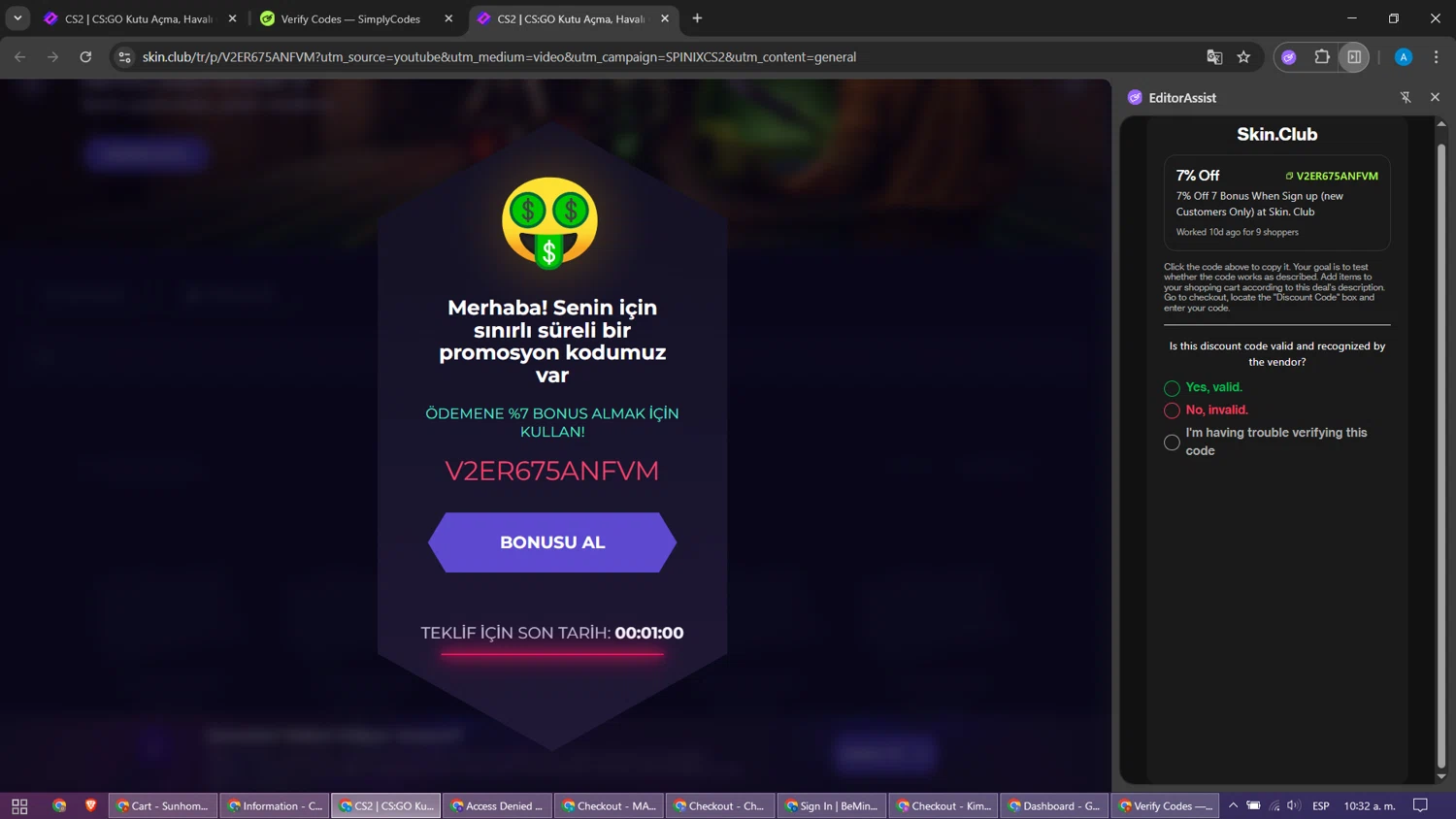Switch to the first CS2 | CS:GO Kutu Açma tab
The height and width of the screenshot is (819, 1456).
click(x=140, y=18)
